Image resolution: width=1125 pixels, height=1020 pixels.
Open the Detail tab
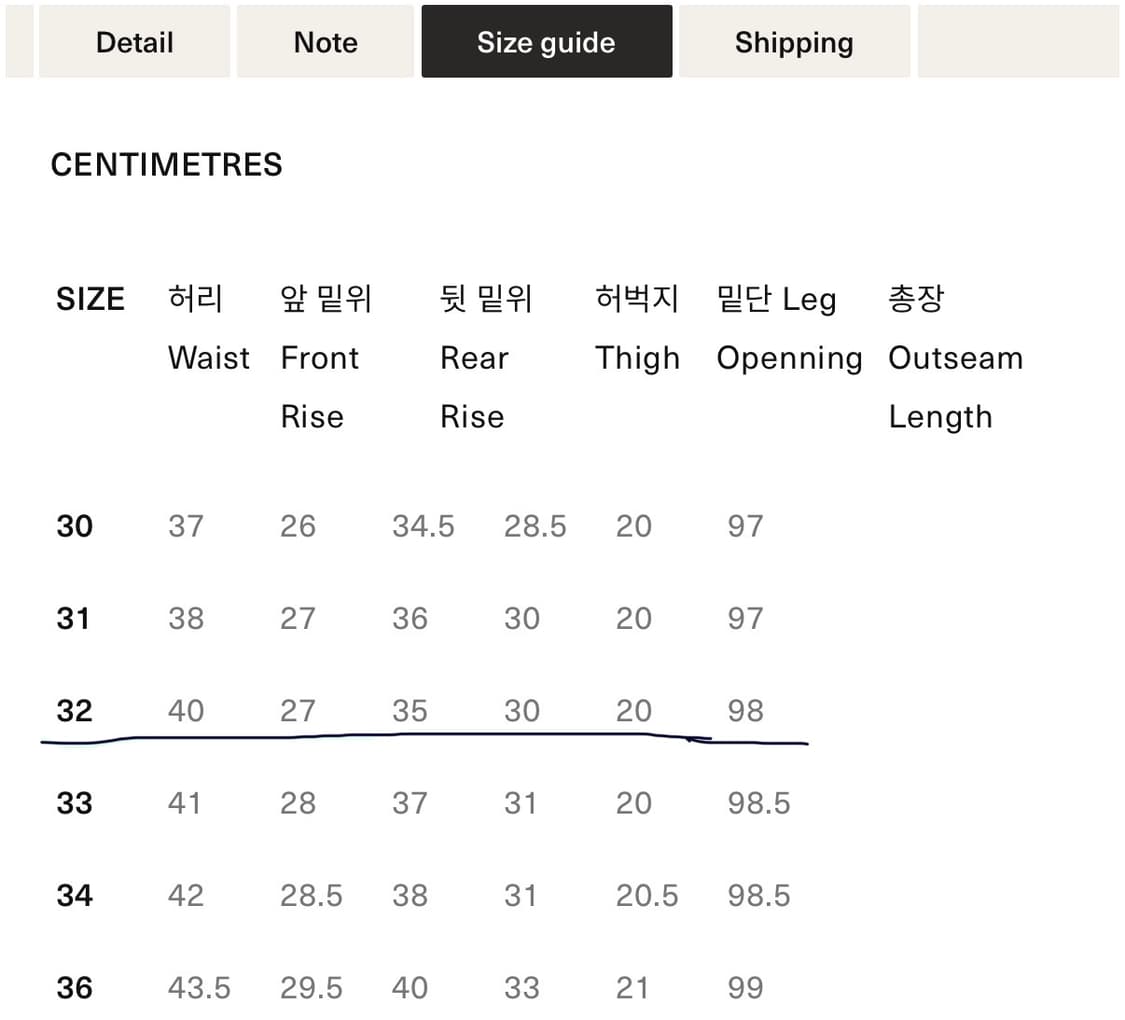coord(134,42)
